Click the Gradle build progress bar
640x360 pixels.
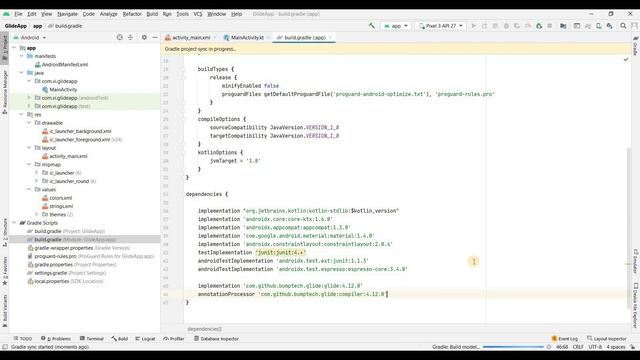pos(513,347)
